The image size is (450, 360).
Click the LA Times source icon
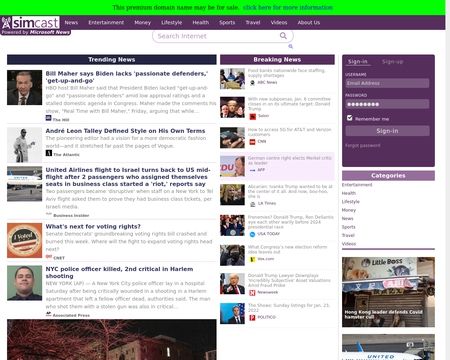coord(253,204)
